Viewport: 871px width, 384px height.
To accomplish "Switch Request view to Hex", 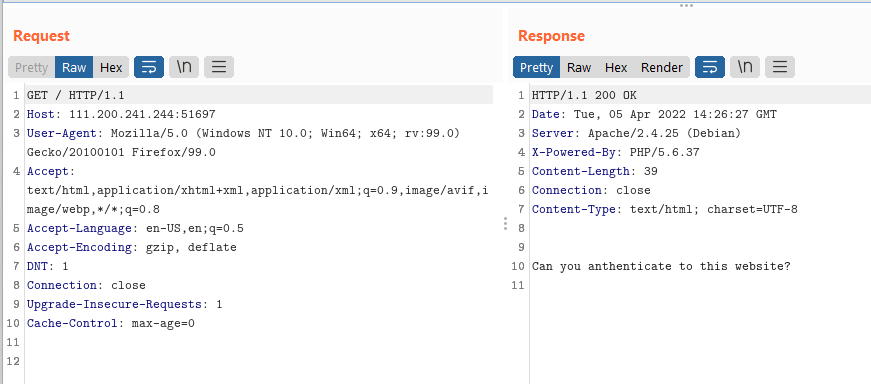I will coord(111,67).
